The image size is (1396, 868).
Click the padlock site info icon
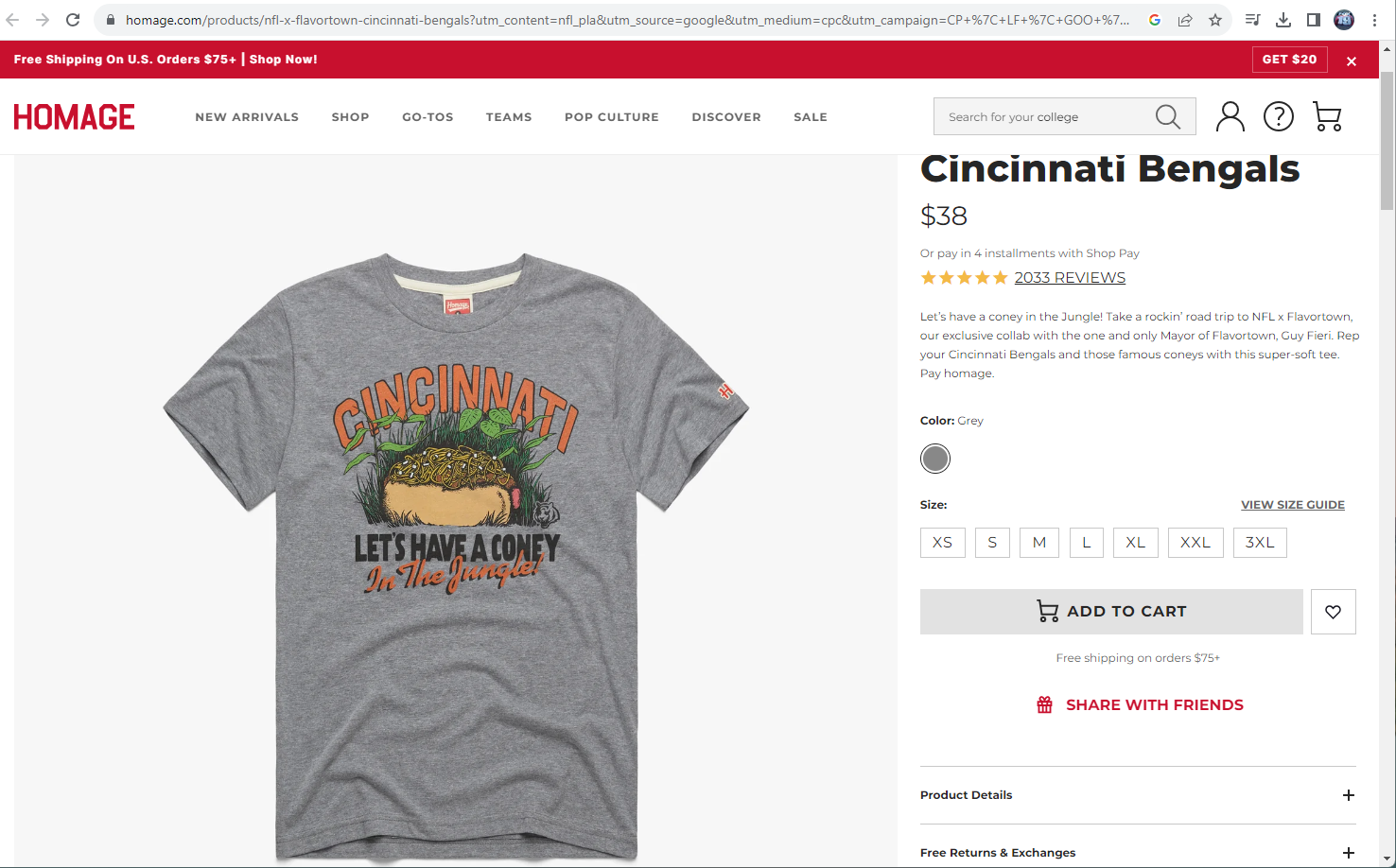[x=111, y=20]
